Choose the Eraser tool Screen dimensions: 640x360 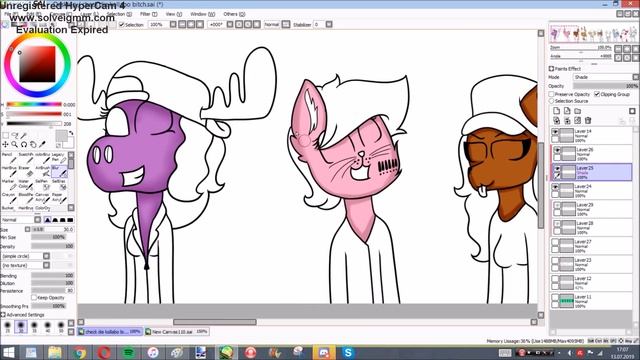click(25, 171)
